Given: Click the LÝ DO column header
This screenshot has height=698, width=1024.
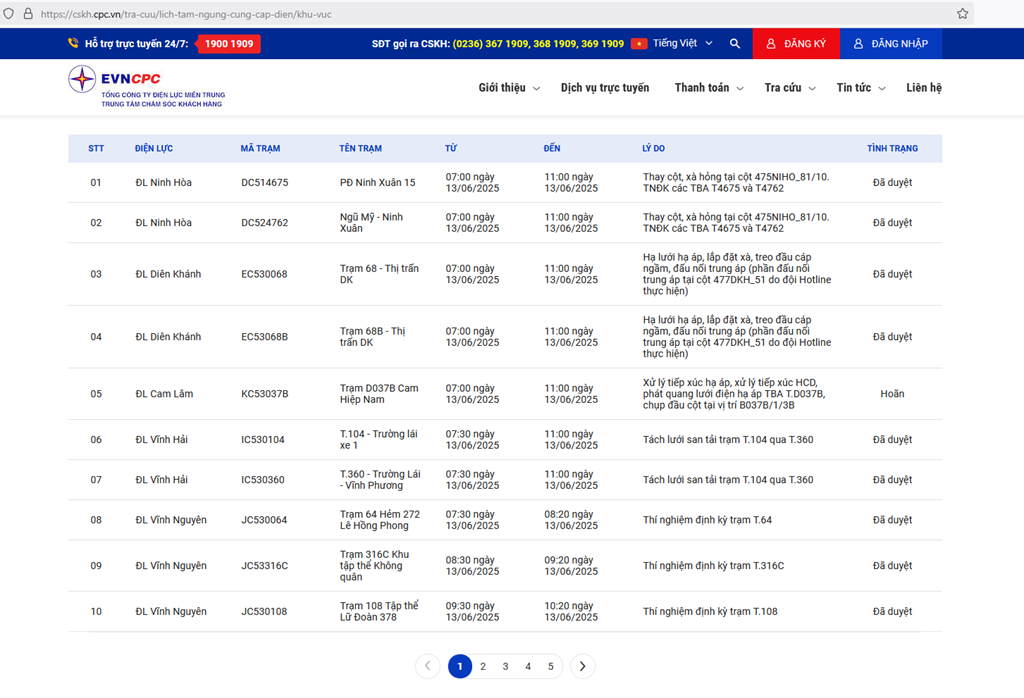Looking at the screenshot, I should click(x=654, y=148).
